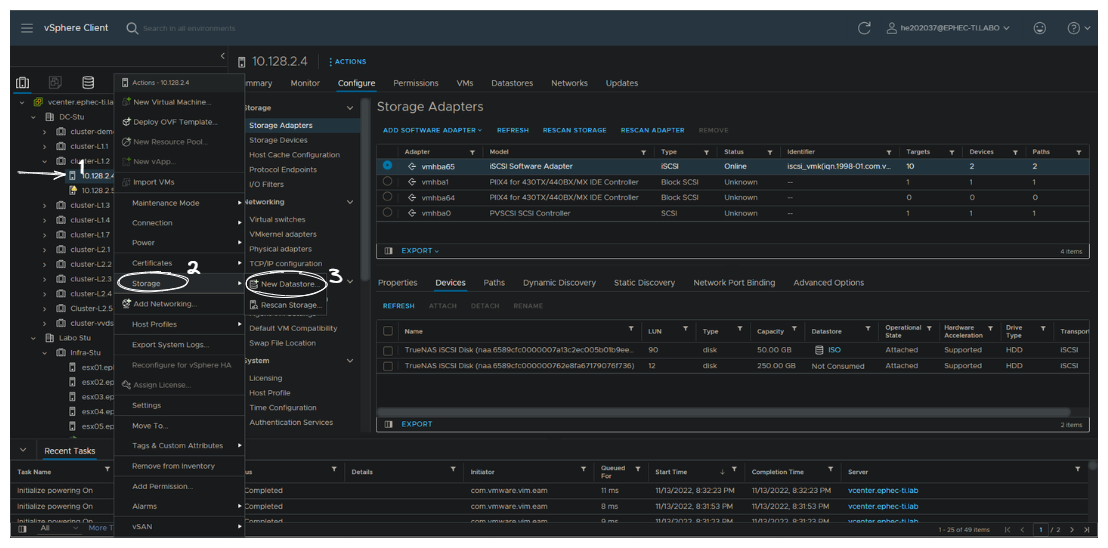Expand cluster-L1.1 tree node
The width and height of the screenshot is (1108, 548).
[x=44, y=146]
